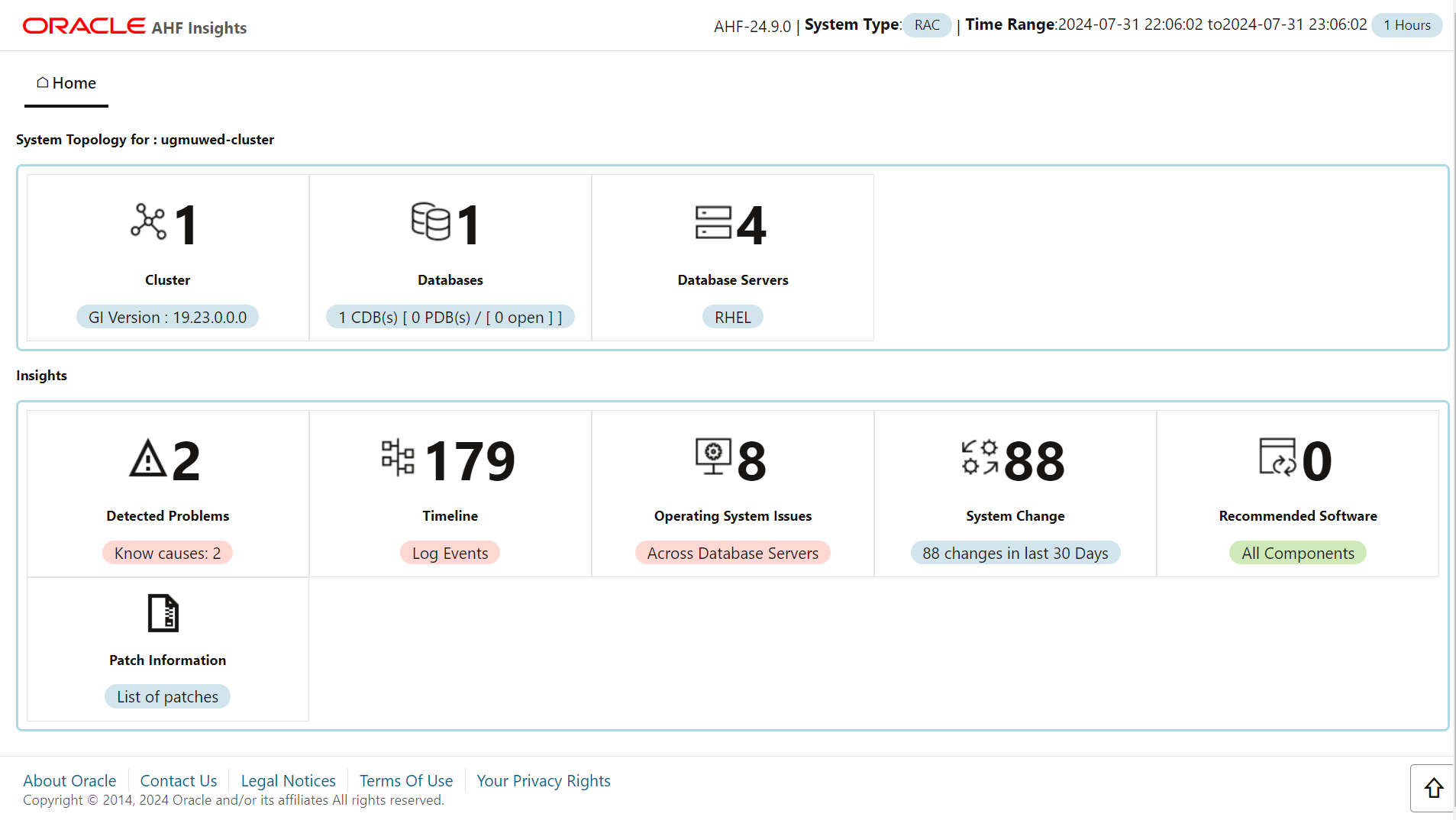1456x820 pixels.
Task: Click the Detected Problems count 2
Action: click(x=186, y=461)
